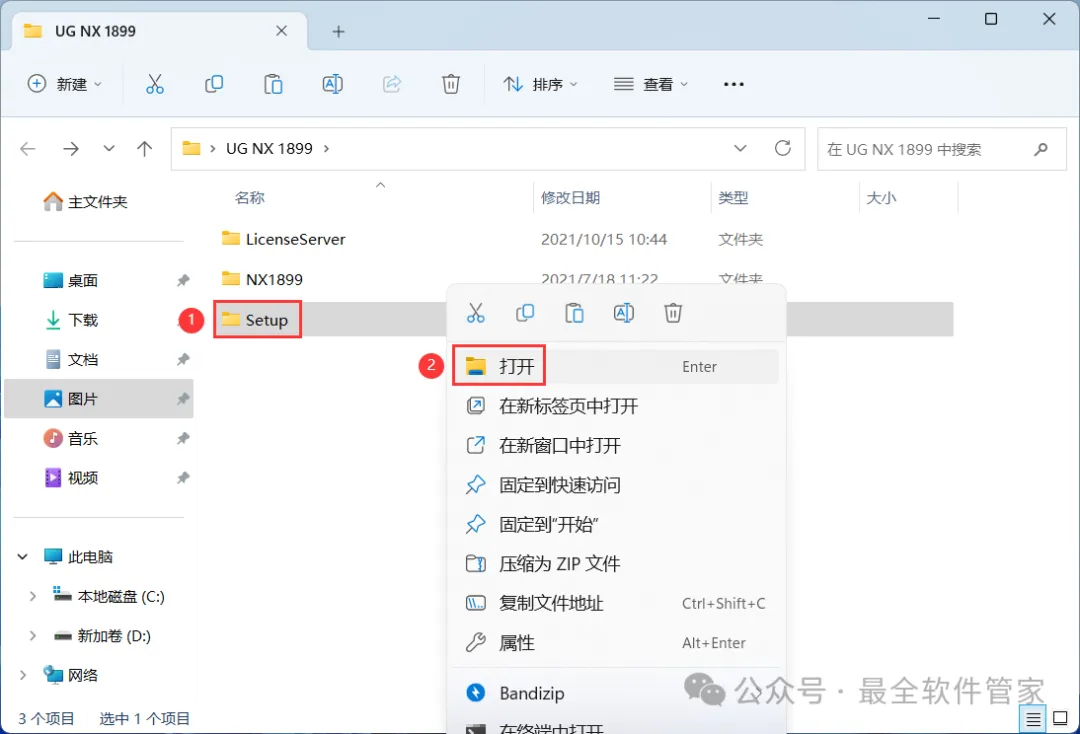Choose 复制文件地址 menu entry
This screenshot has height=734, width=1080.
616,603
